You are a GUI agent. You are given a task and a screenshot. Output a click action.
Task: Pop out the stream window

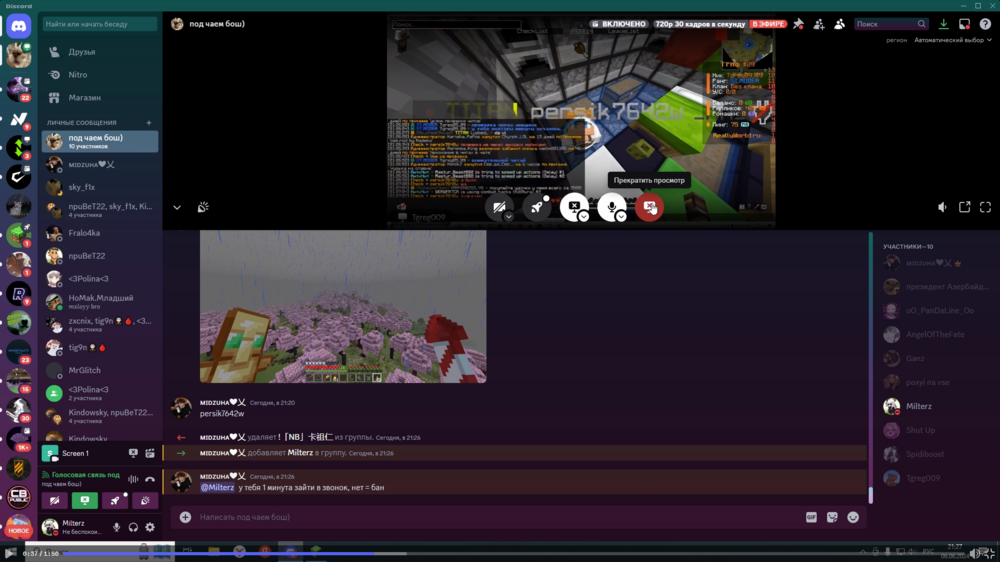964,207
